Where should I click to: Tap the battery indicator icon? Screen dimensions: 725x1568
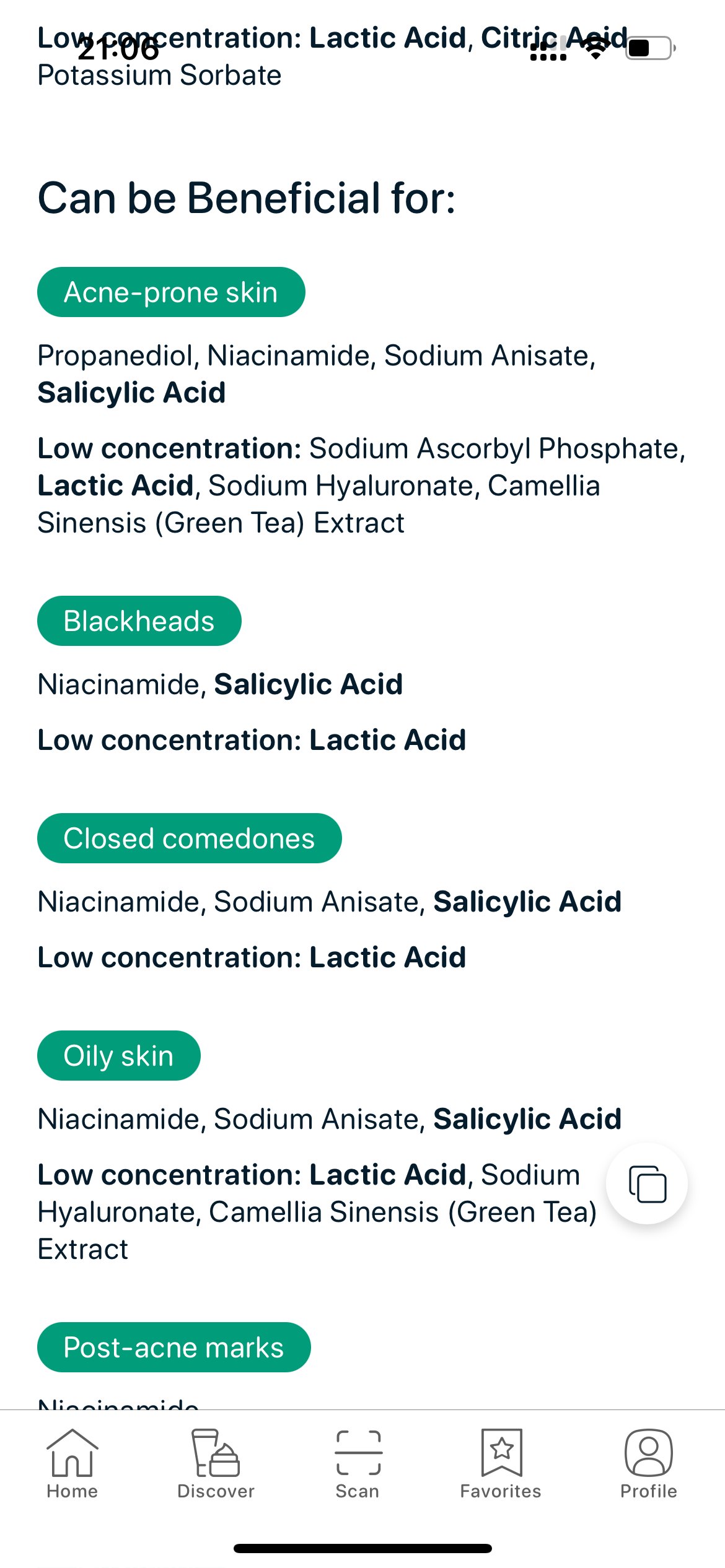[x=648, y=46]
